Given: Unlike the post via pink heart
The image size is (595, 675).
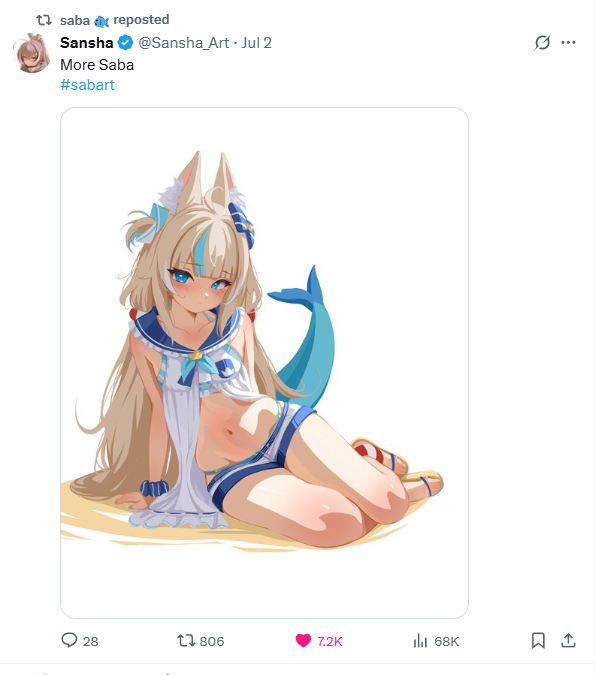Looking at the screenshot, I should (303, 641).
